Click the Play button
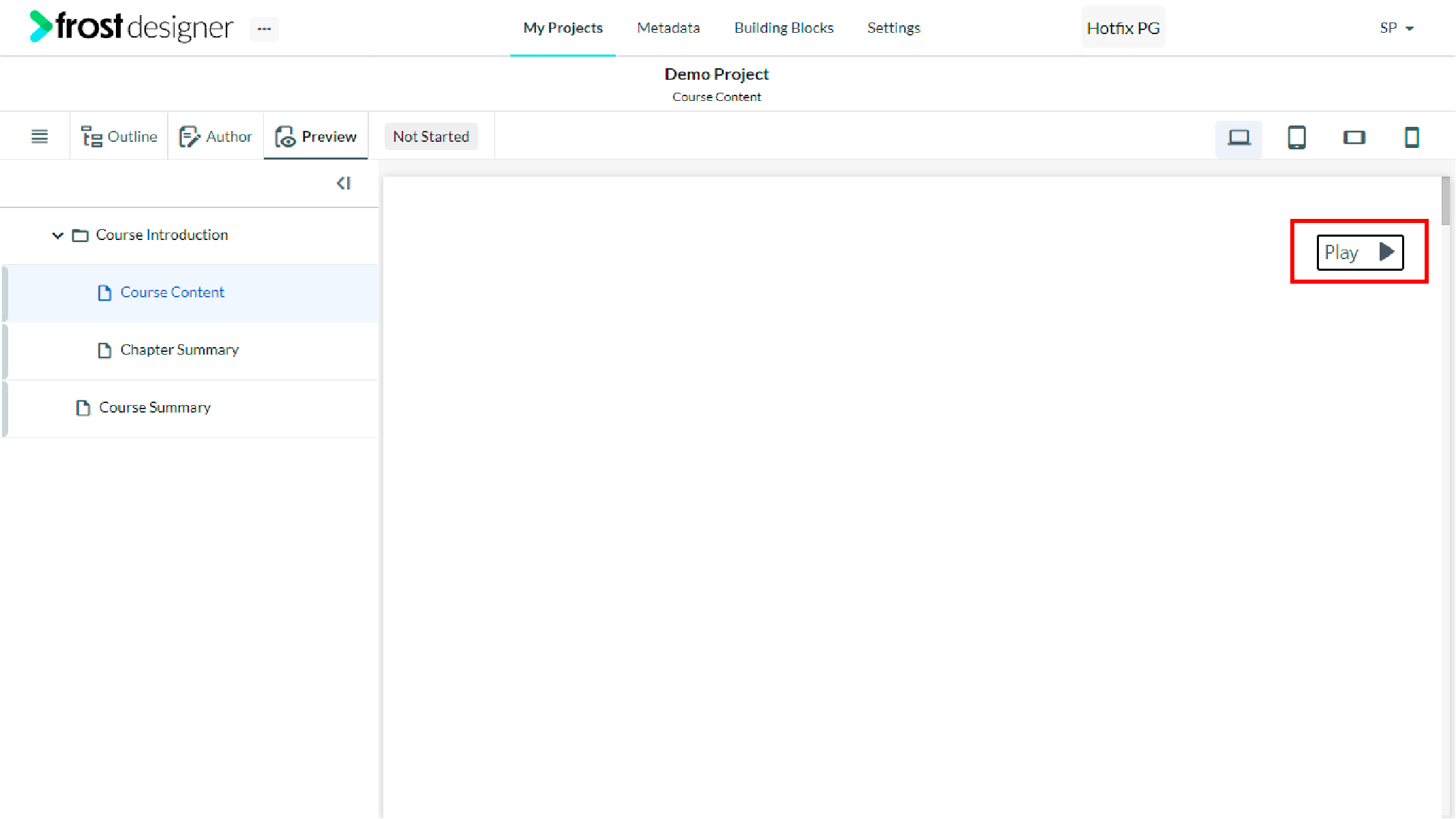 [1359, 252]
